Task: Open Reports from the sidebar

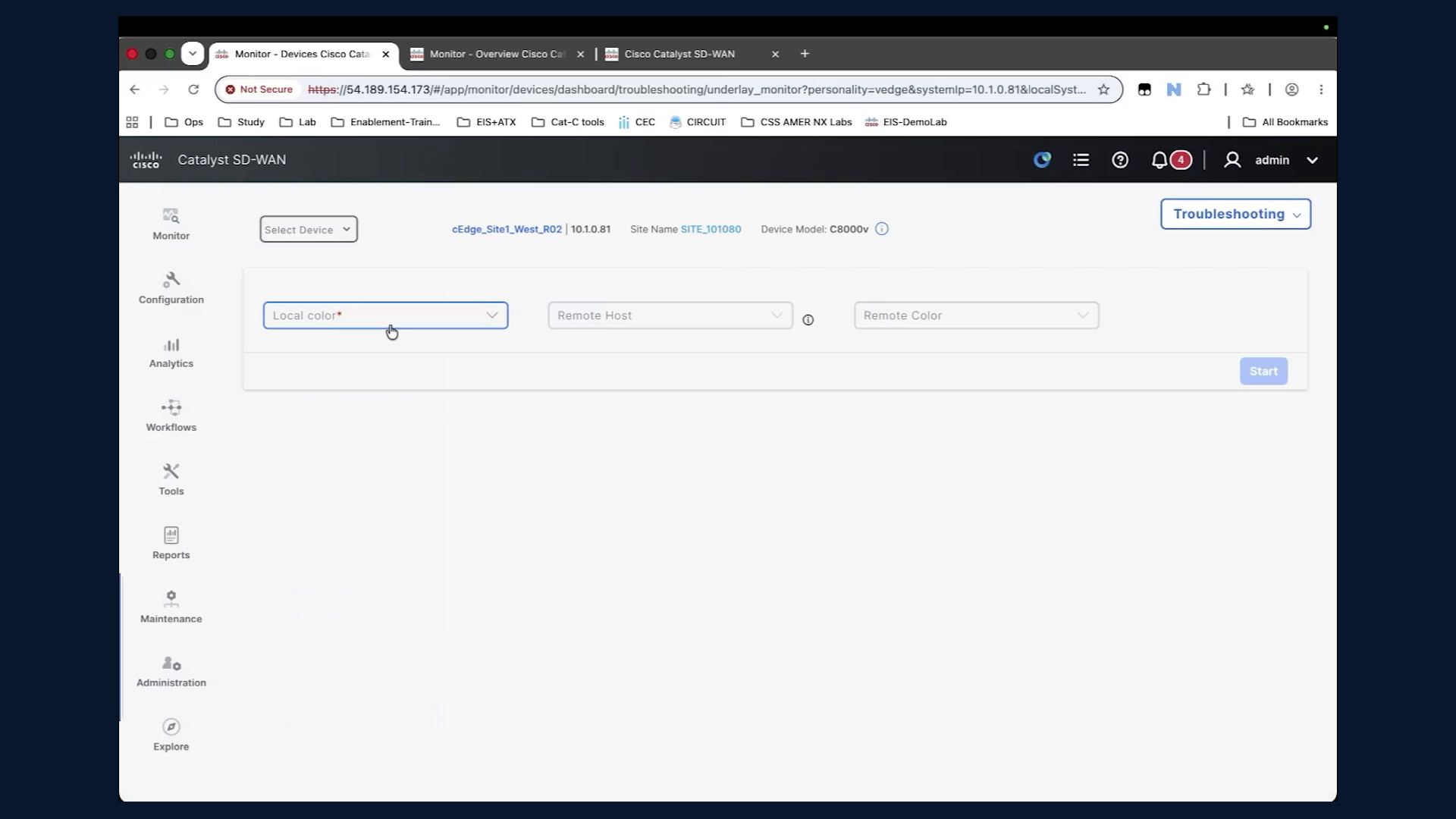Action: pyautogui.click(x=171, y=544)
